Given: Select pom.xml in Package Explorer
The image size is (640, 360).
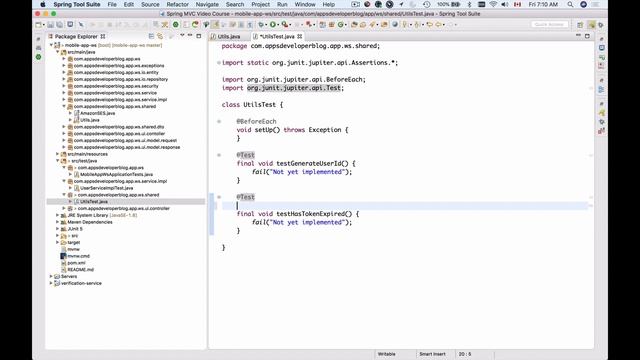Looking at the screenshot, I should 76,263.
